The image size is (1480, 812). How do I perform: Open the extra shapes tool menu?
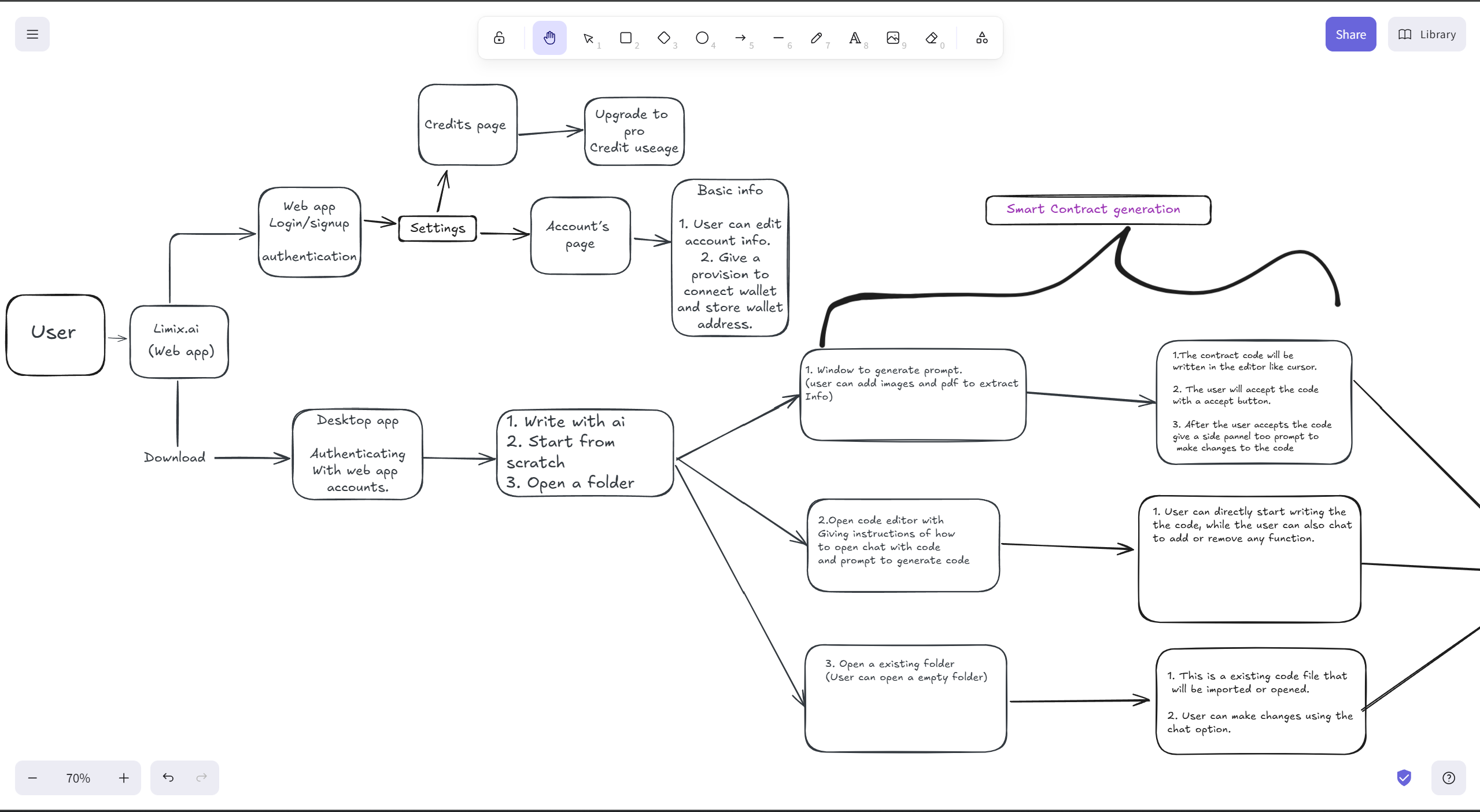(981, 38)
